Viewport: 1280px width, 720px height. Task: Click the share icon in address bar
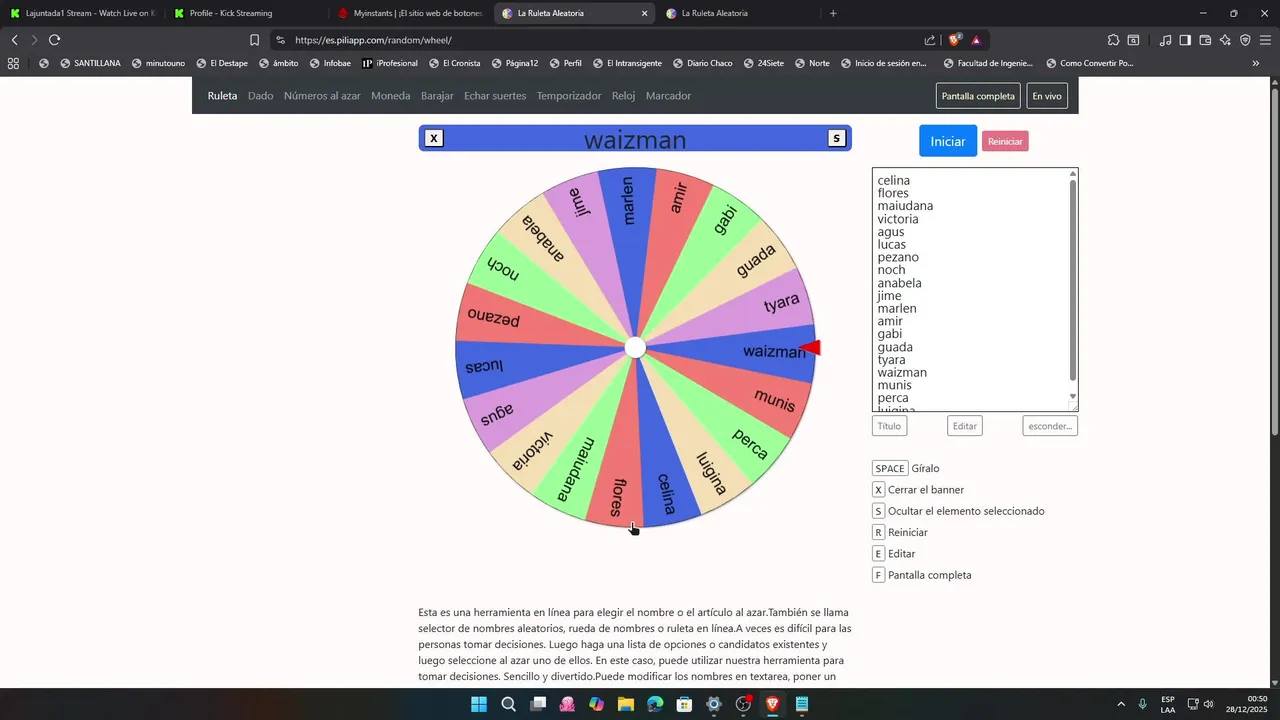[930, 40]
